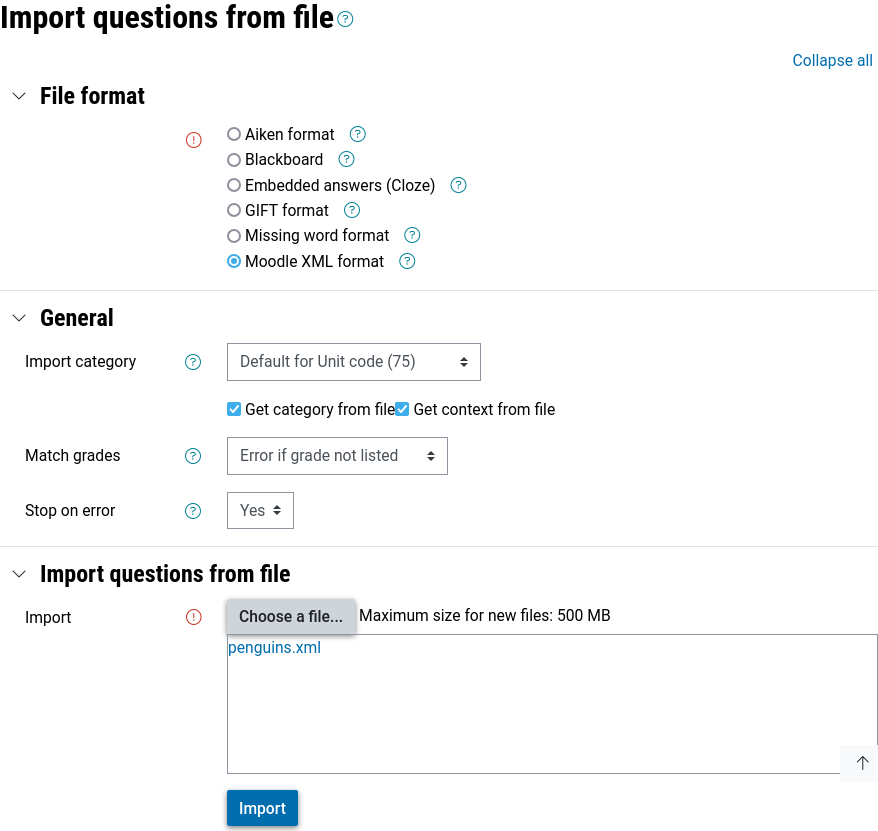Show help for Embedded answers (Cloze)
The width and height of the screenshot is (878, 831).
pos(459,185)
